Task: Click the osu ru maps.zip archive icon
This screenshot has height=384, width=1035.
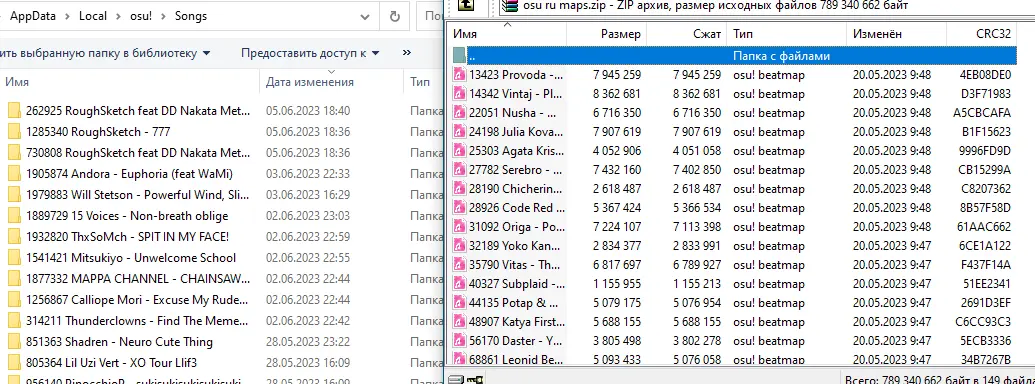Action: point(510,5)
